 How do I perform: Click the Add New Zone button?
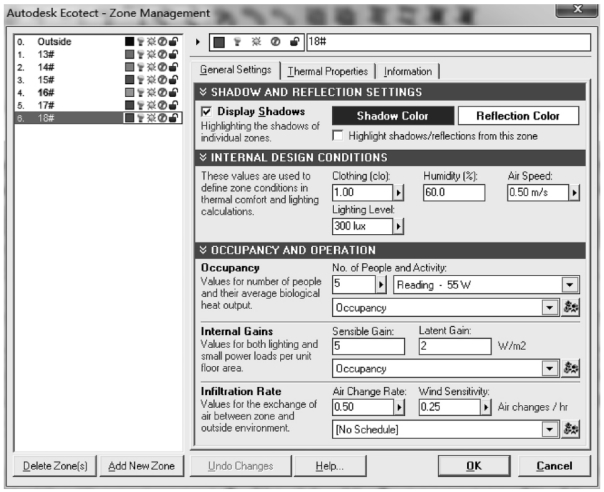[142, 466]
